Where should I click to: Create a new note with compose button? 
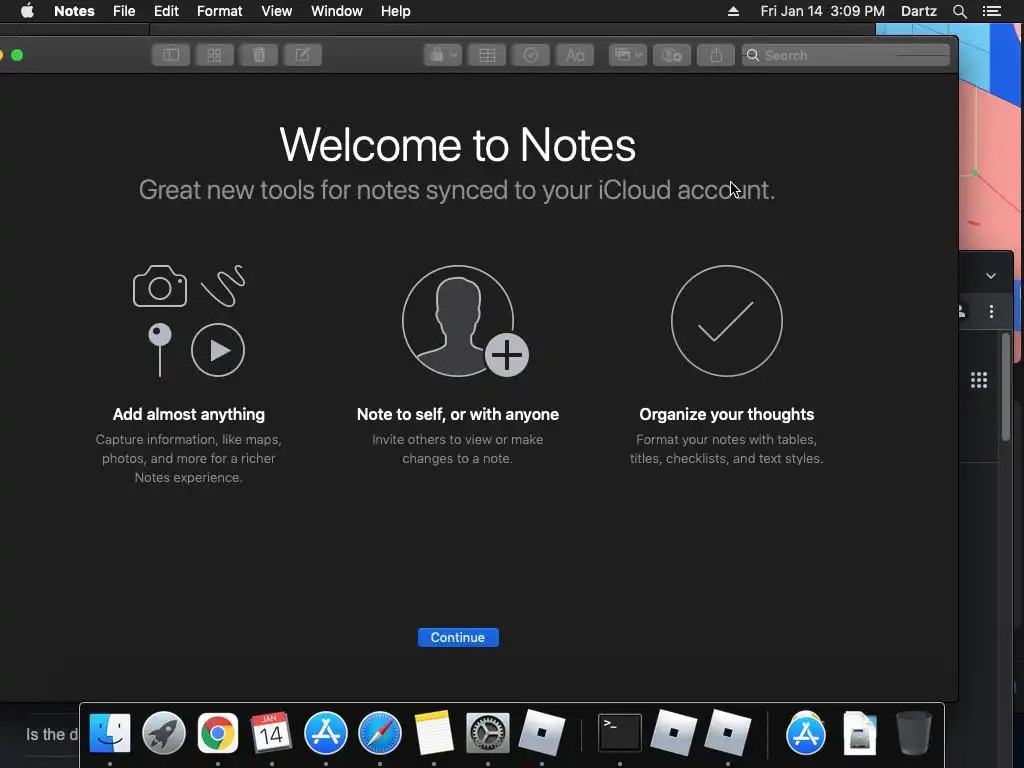tap(302, 56)
